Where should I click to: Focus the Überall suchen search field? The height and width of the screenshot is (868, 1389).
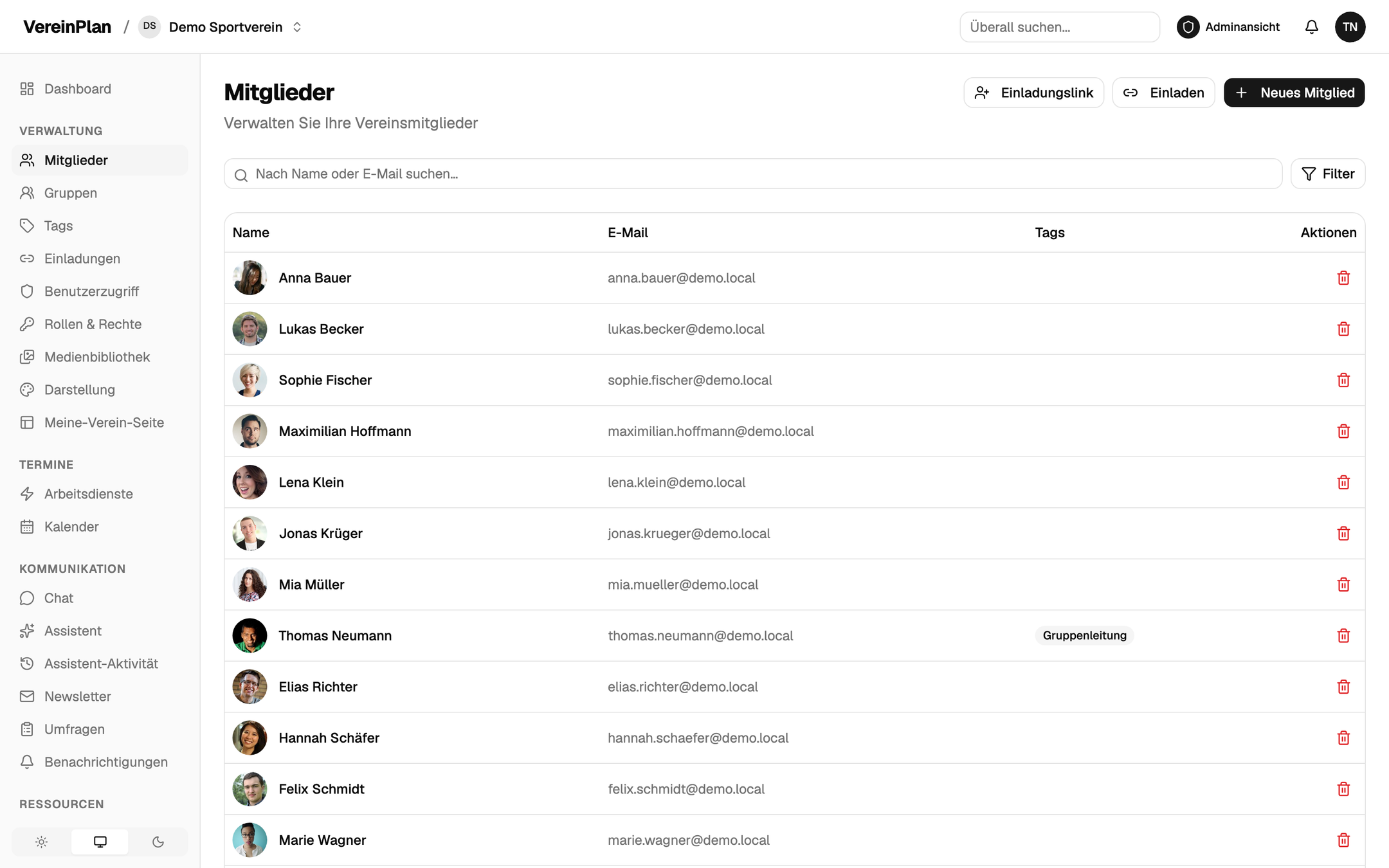tap(1060, 27)
